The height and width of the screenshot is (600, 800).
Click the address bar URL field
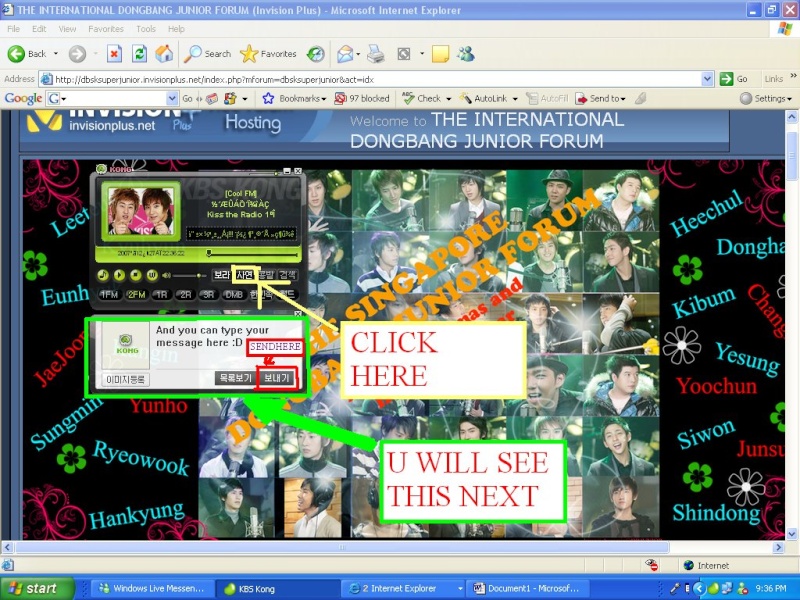pos(377,79)
